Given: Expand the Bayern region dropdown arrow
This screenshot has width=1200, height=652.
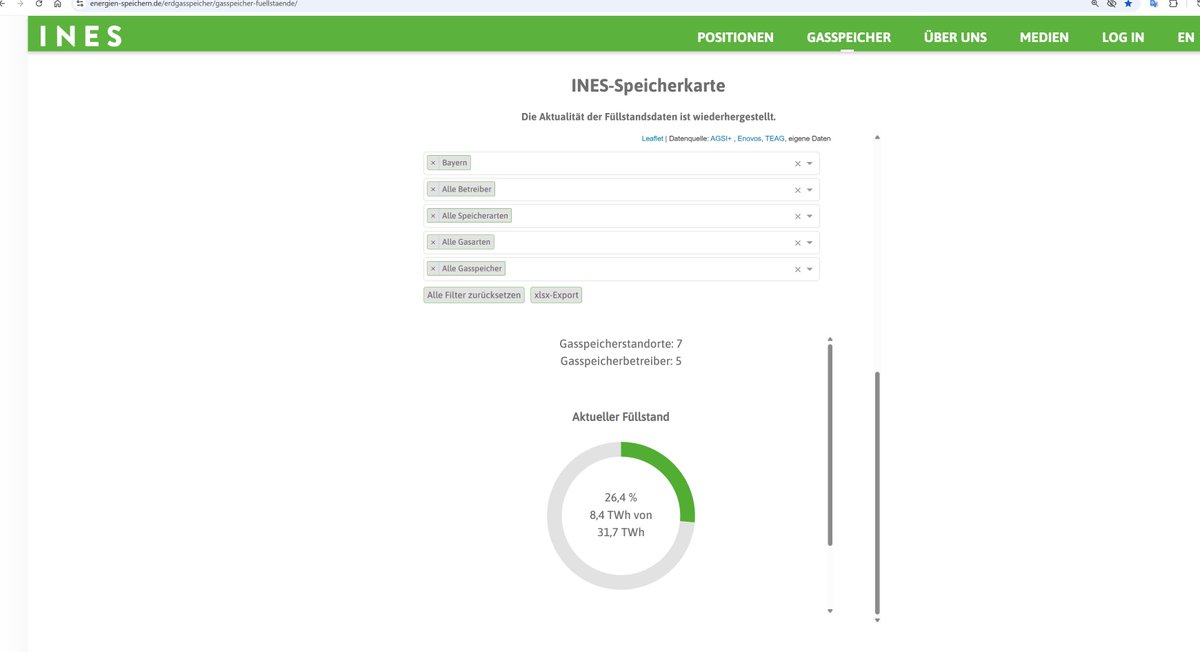Looking at the screenshot, I should pos(810,163).
